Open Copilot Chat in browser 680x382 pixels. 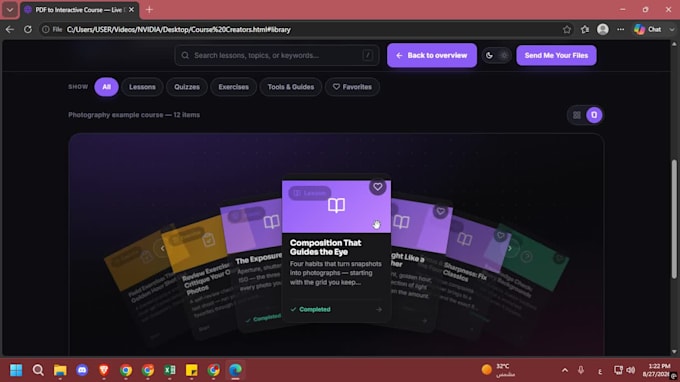(x=648, y=29)
